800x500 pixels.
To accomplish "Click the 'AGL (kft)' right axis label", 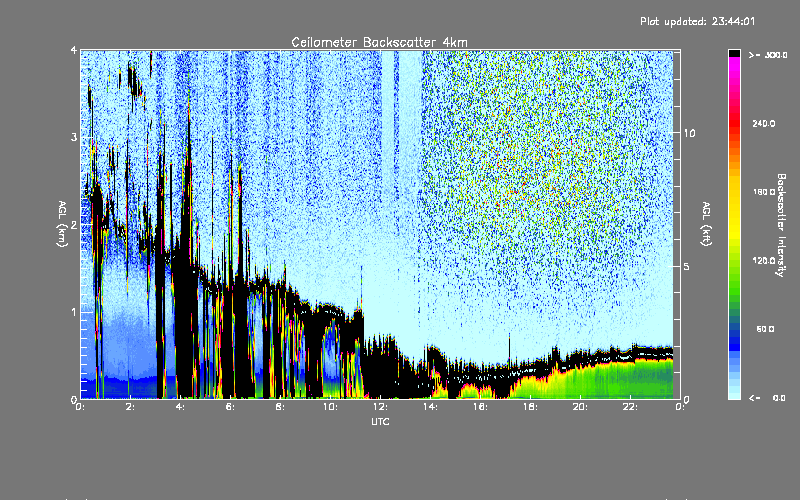I will [x=706, y=224].
